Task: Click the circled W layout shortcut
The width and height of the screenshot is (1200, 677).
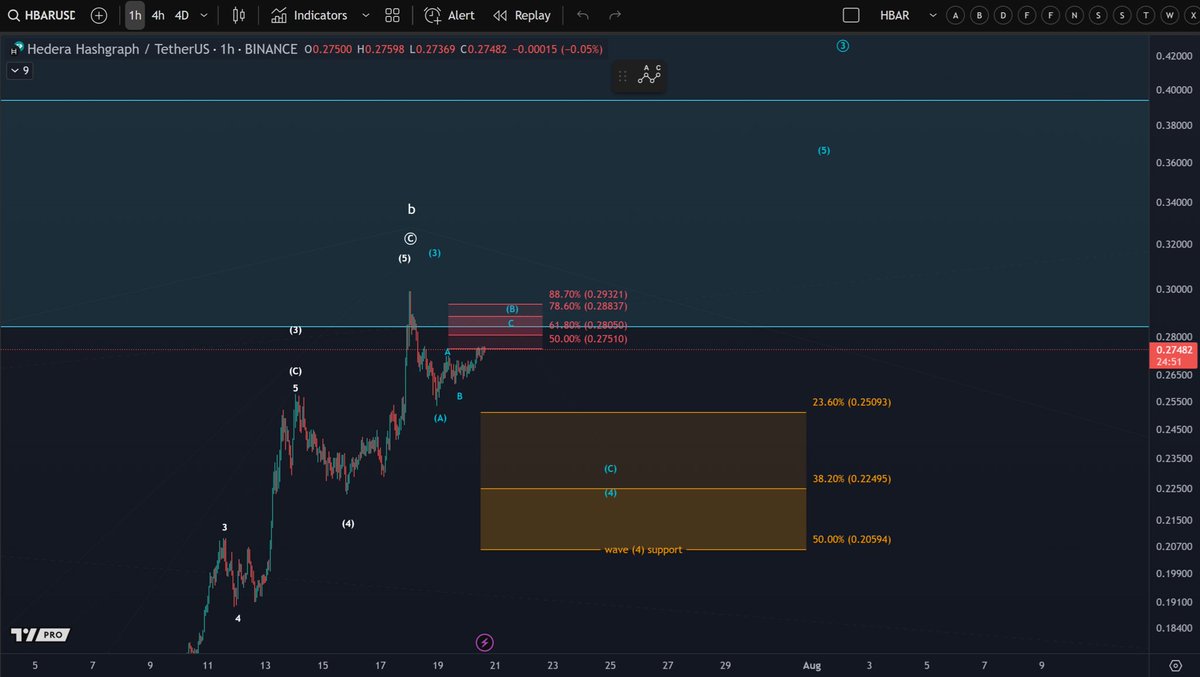Action: tap(1170, 15)
